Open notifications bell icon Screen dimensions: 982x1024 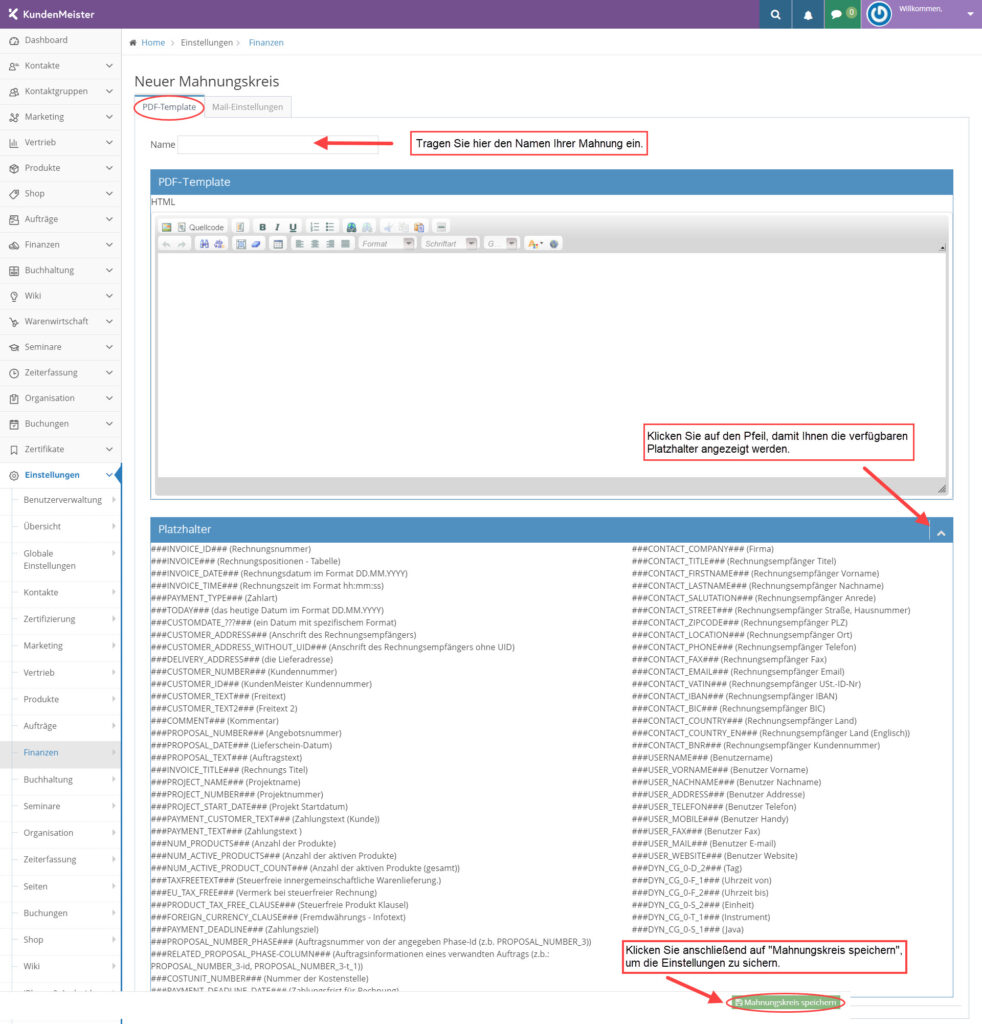tap(807, 14)
